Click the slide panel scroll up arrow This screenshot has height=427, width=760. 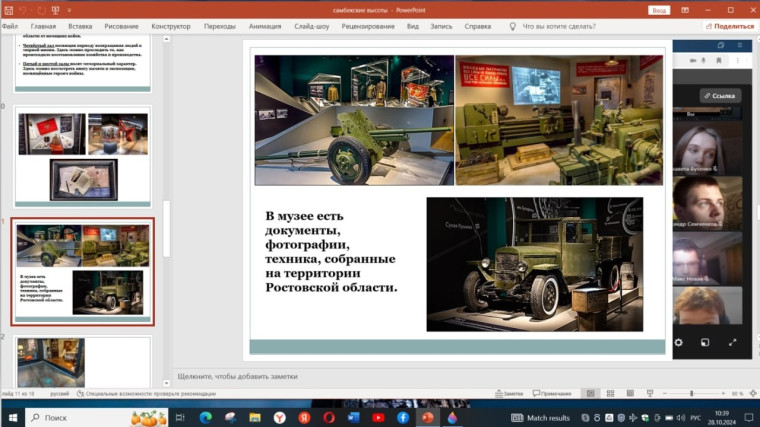click(x=166, y=39)
